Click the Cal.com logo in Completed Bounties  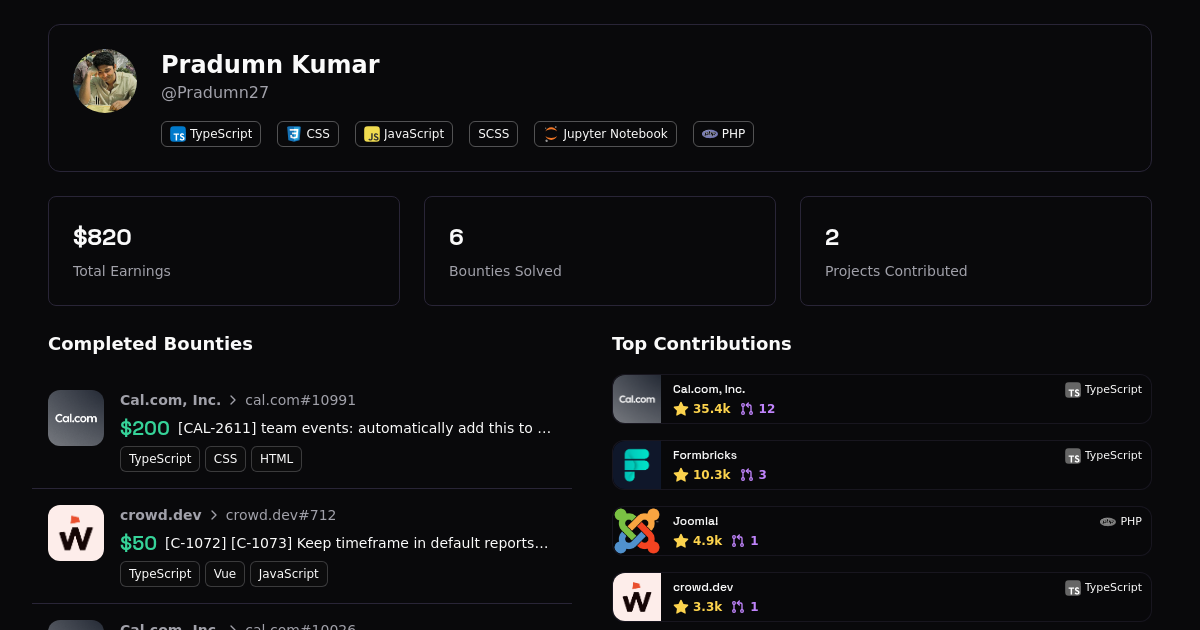(76, 418)
